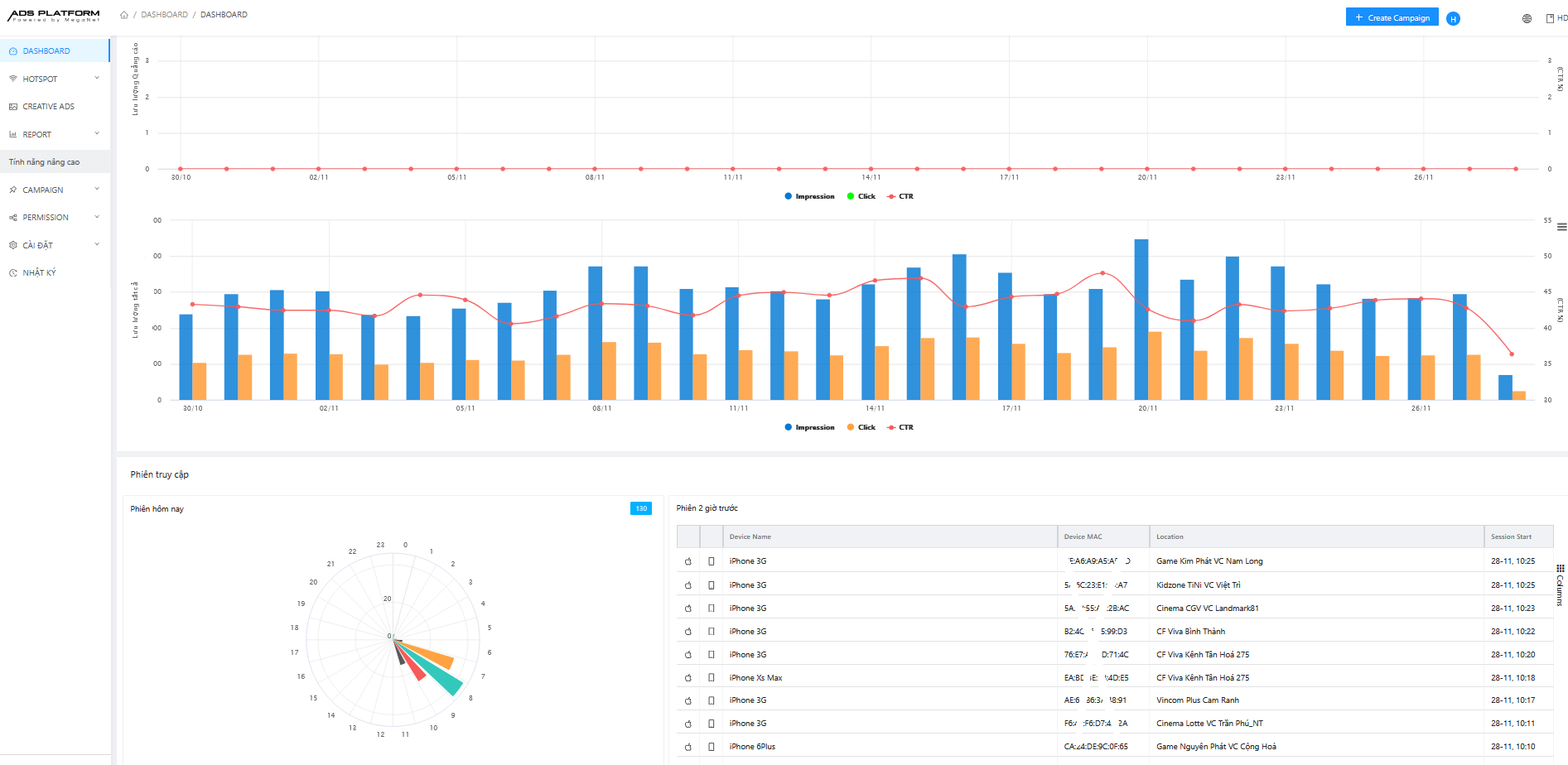The width and height of the screenshot is (1568, 765).
Task: Click the home icon in breadcrumb
Action: pyautogui.click(x=124, y=15)
